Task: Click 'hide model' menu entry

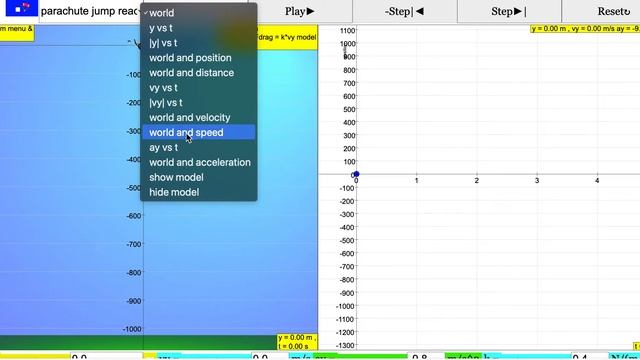Action: tap(199, 192)
